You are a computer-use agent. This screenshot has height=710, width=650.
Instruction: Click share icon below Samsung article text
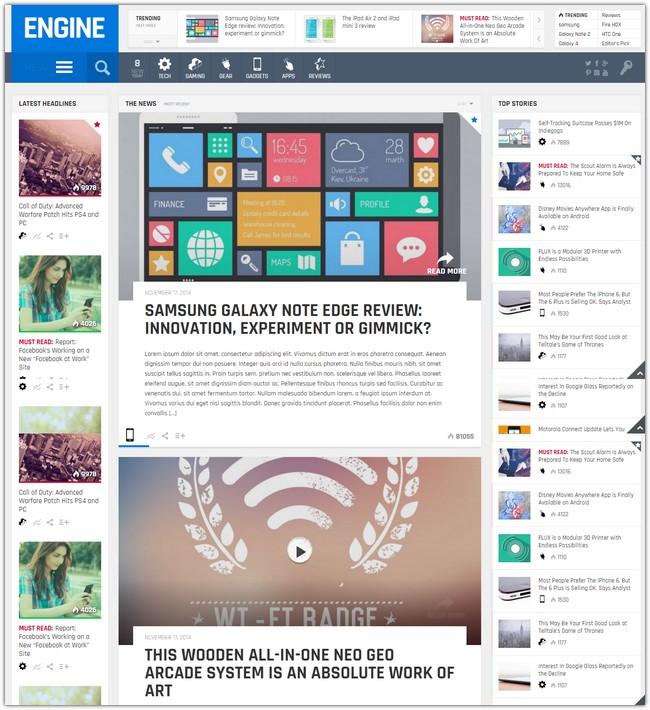point(165,436)
